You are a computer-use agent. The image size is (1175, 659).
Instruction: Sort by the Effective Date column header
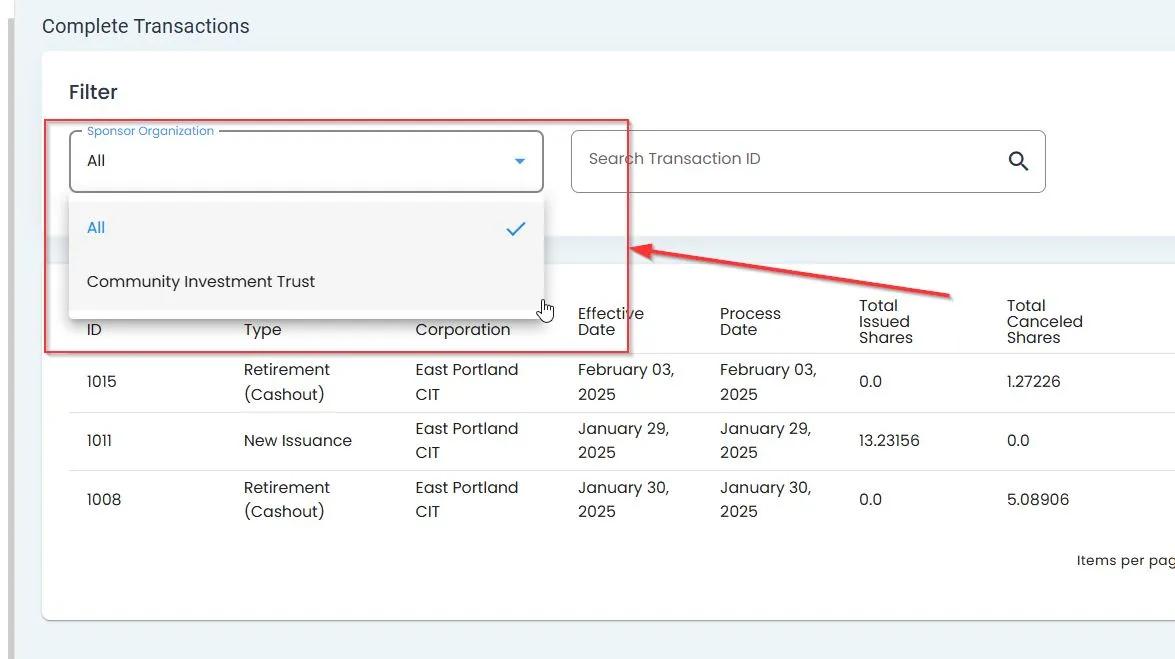[x=610, y=321]
